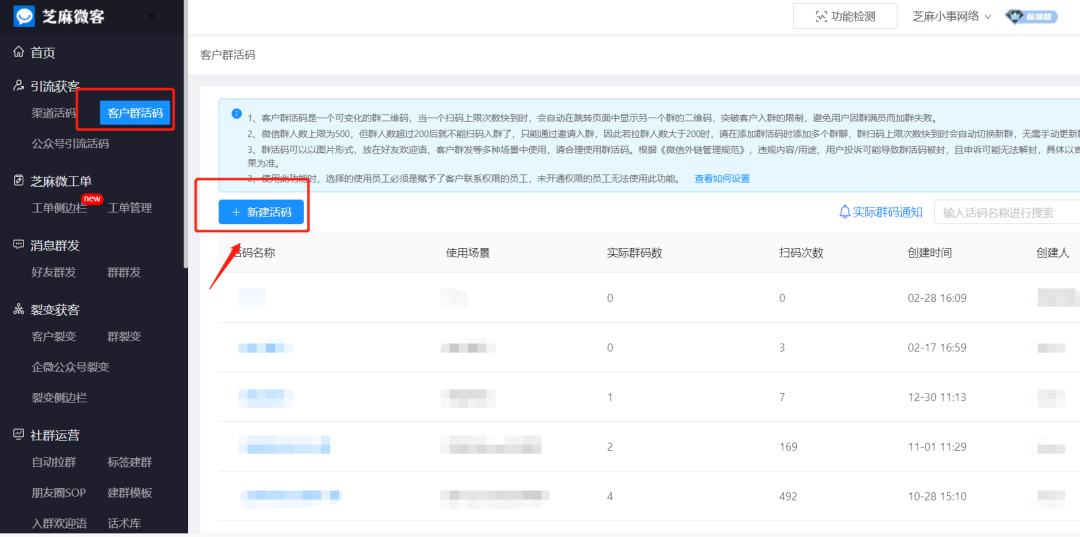Image resolution: width=1080 pixels, height=537 pixels.
Task: Open 标签建群 menu item
Action: [129, 462]
